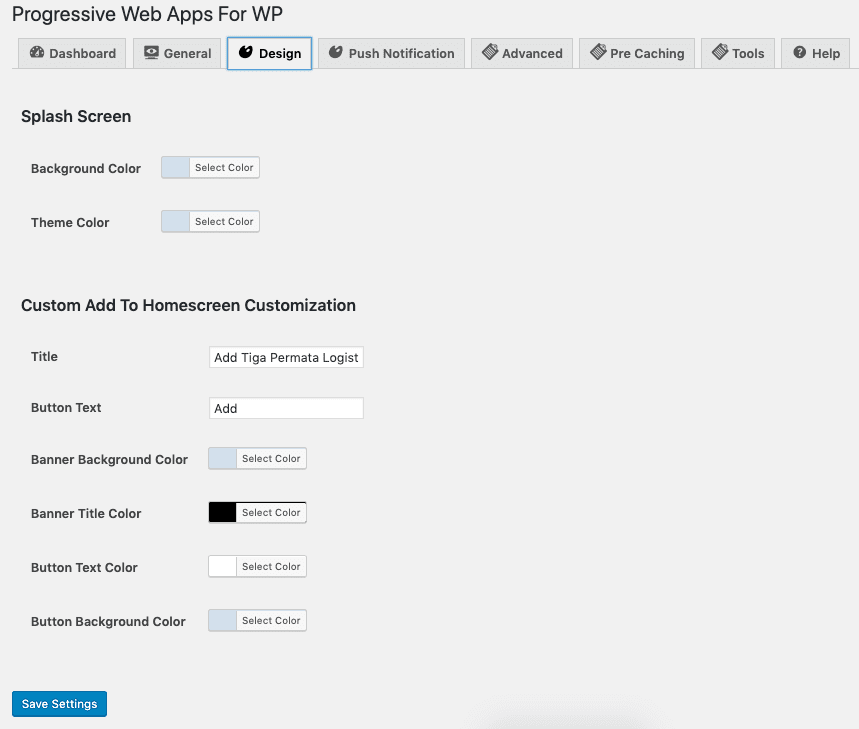The width and height of the screenshot is (859, 729).
Task: Click the white Button Text Color swatch
Action: pyautogui.click(x=222, y=567)
